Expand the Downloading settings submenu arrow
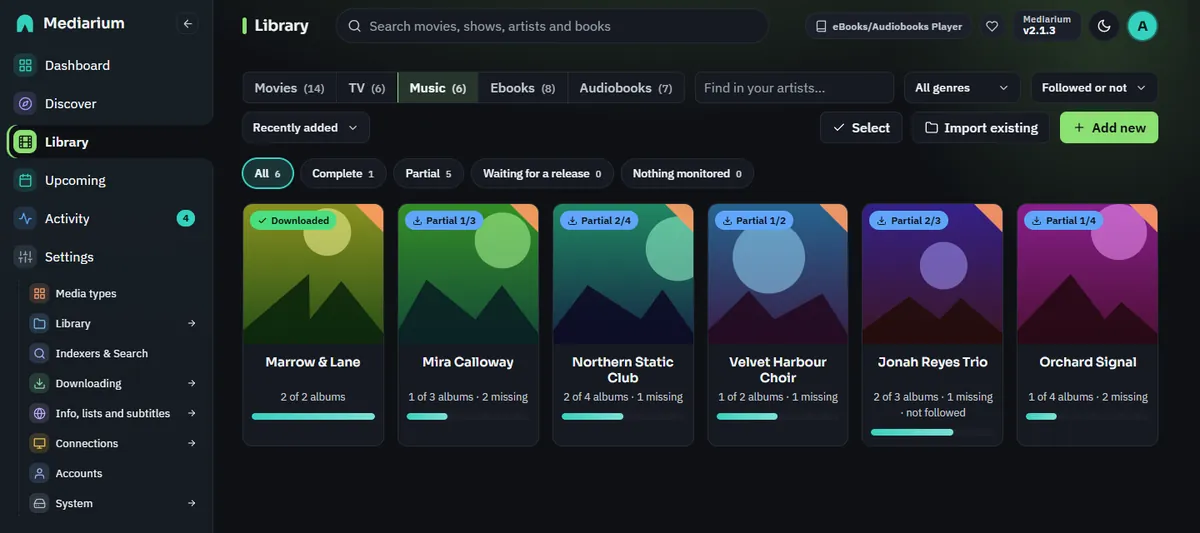1200x533 pixels. tap(192, 383)
